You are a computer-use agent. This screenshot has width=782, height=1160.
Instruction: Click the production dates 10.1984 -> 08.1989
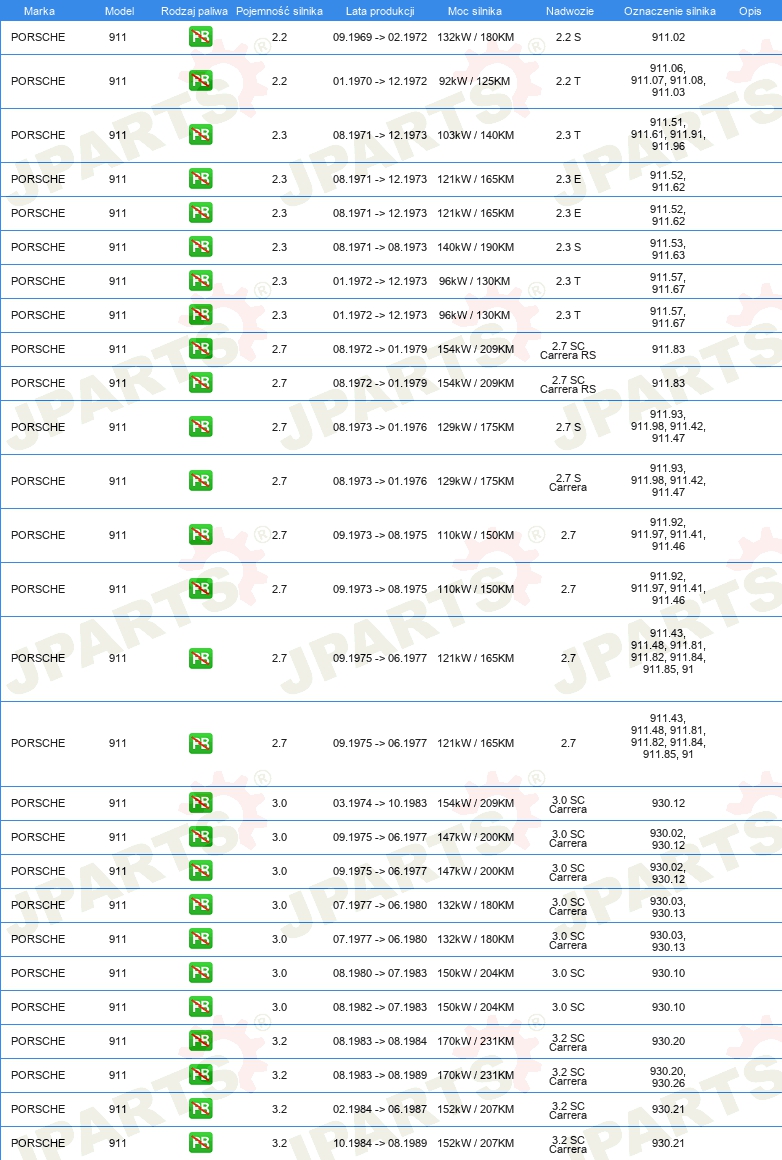pos(380,1143)
